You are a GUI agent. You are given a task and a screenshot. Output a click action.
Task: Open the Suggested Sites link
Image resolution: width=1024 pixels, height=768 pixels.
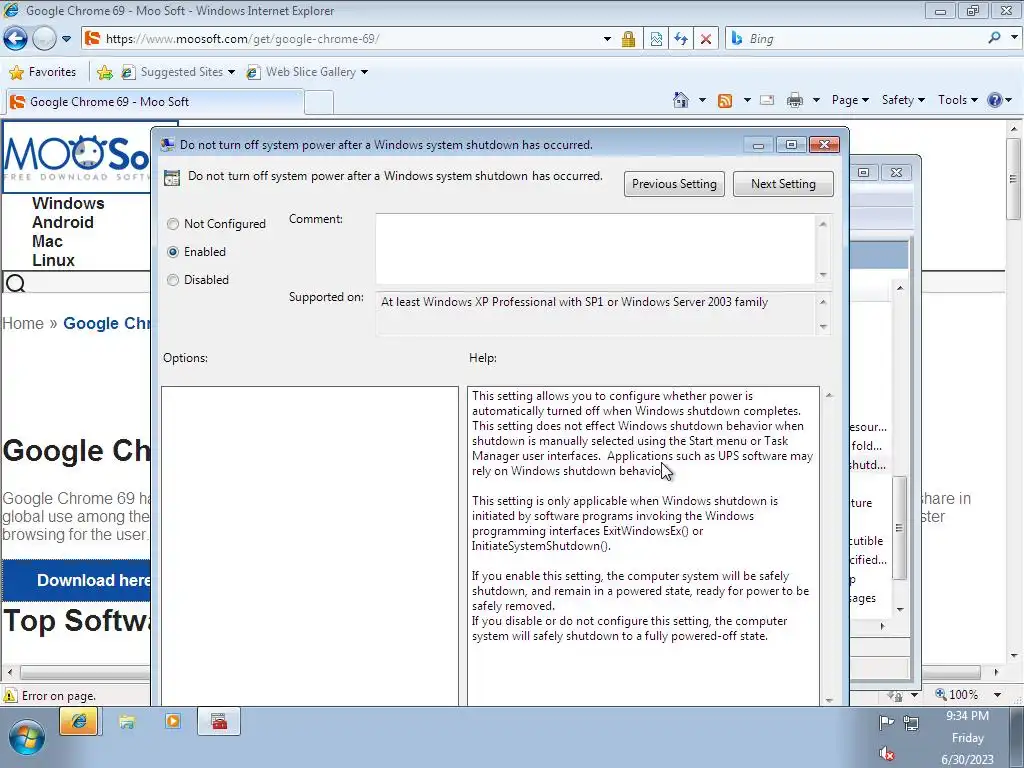tap(178, 72)
